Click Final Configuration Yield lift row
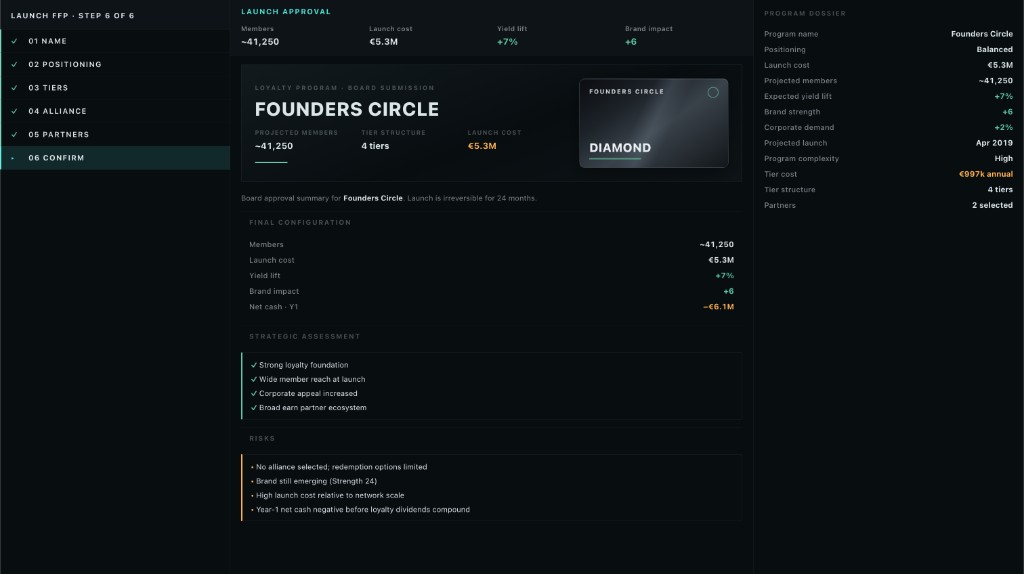This screenshot has width=1024, height=574. (491, 276)
